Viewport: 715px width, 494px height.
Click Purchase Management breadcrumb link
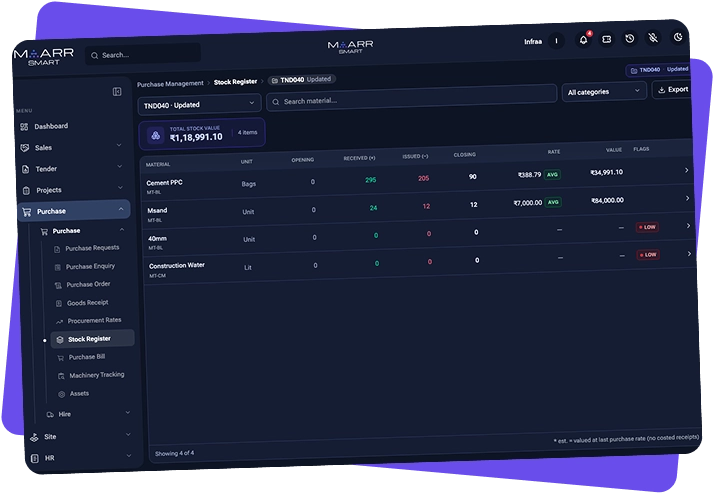point(170,84)
